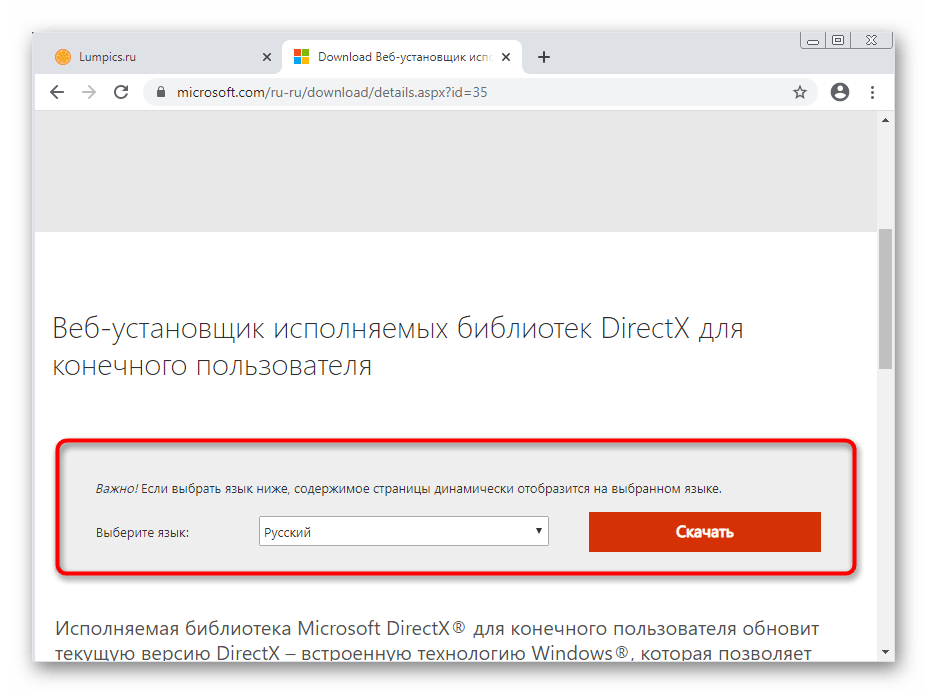The width and height of the screenshot is (927, 694).
Task: Open the Chrome three-dot menu
Action: click(x=873, y=92)
